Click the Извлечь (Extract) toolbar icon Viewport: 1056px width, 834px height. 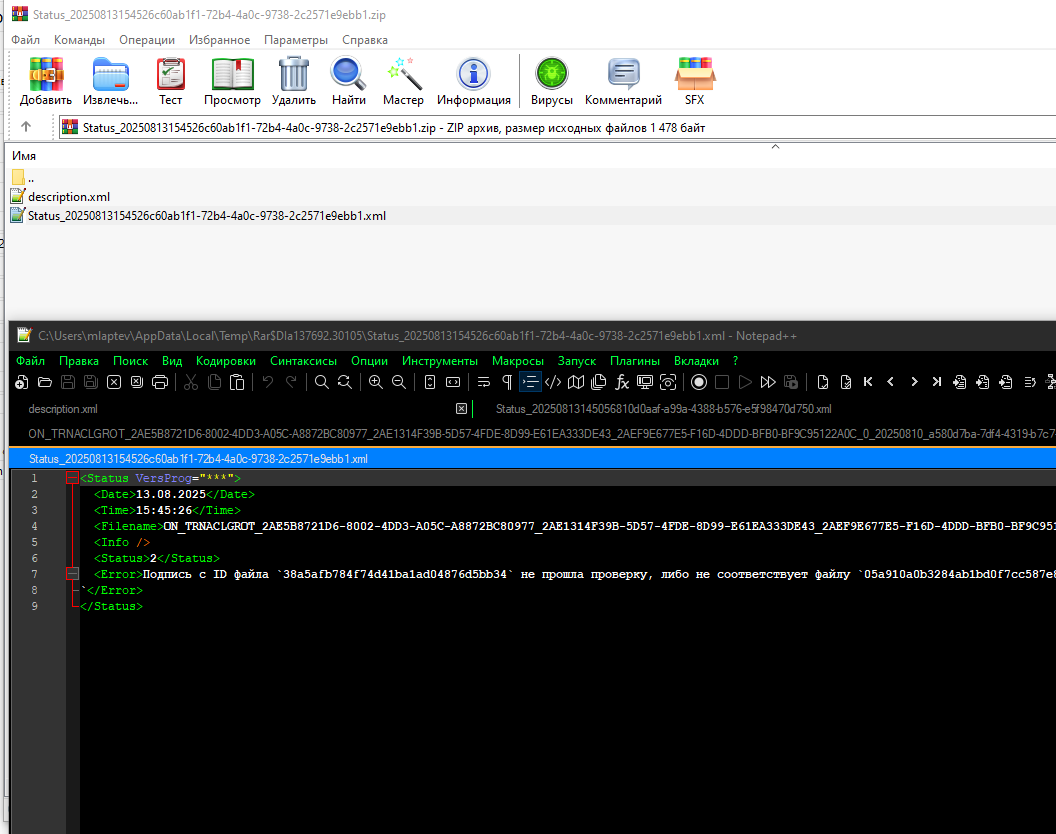click(110, 74)
